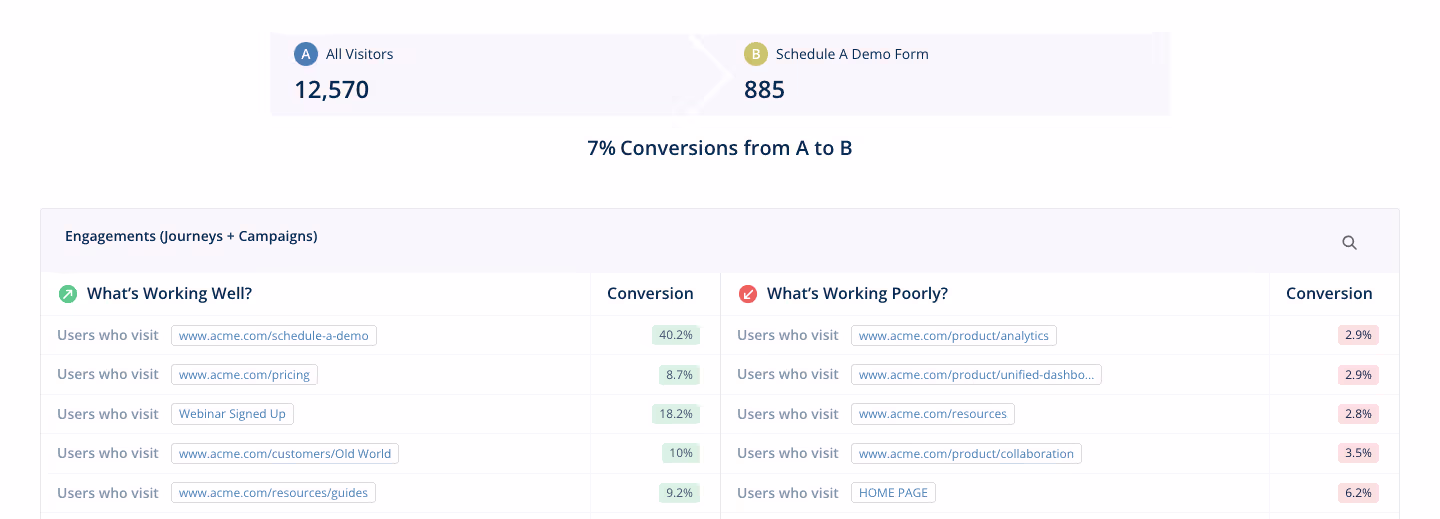Click the www.acme.com/product/analytics tag

point(954,336)
